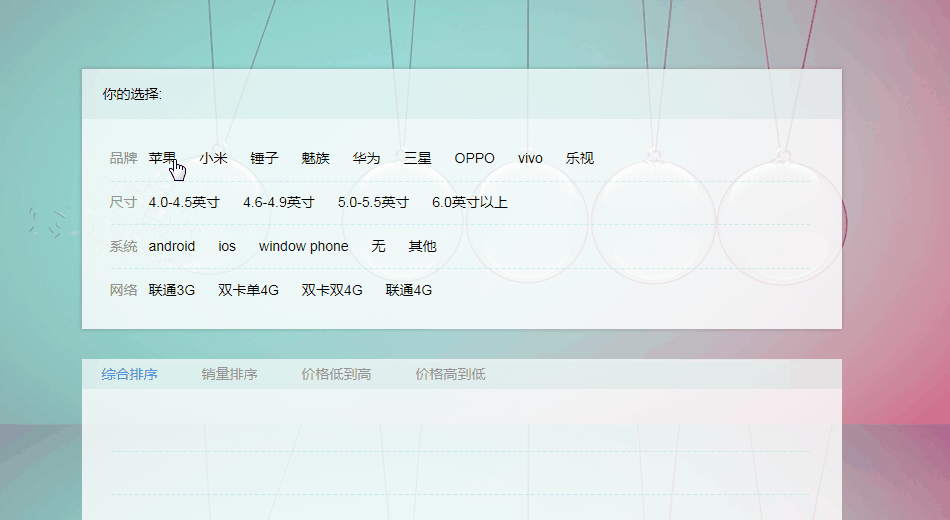Choose 三星 brand filter
The height and width of the screenshot is (520, 950).
coord(417,158)
